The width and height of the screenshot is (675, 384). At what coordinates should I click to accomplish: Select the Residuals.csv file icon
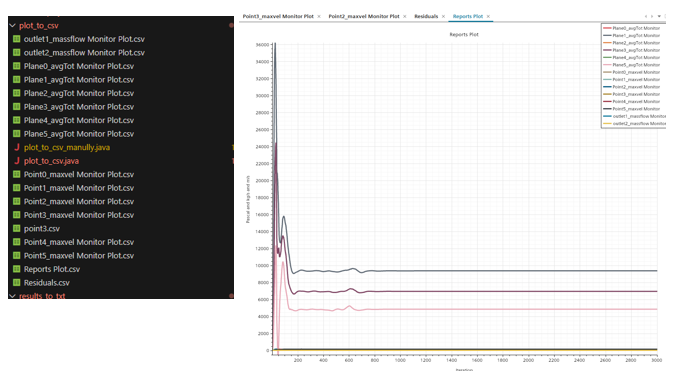(x=17, y=283)
